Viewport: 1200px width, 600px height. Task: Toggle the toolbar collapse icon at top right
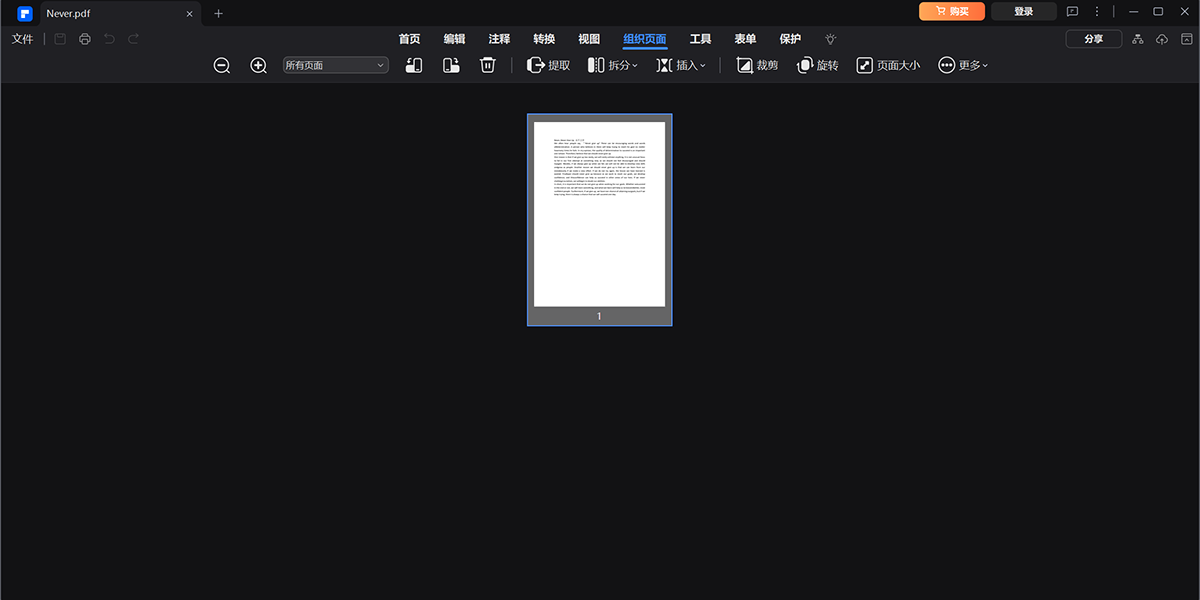(x=1186, y=38)
